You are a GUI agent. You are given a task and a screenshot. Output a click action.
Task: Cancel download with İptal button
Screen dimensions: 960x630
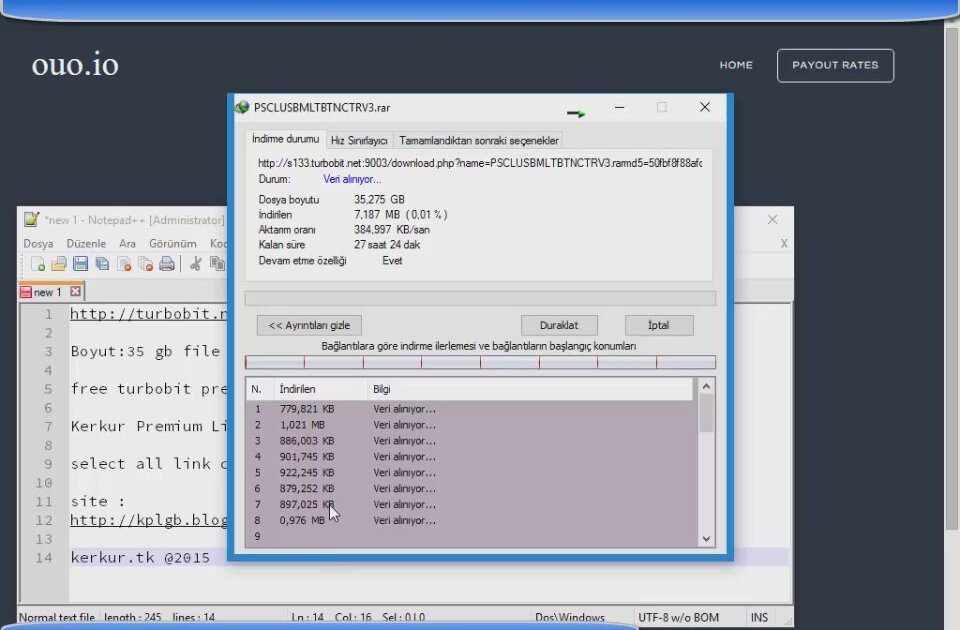click(659, 325)
